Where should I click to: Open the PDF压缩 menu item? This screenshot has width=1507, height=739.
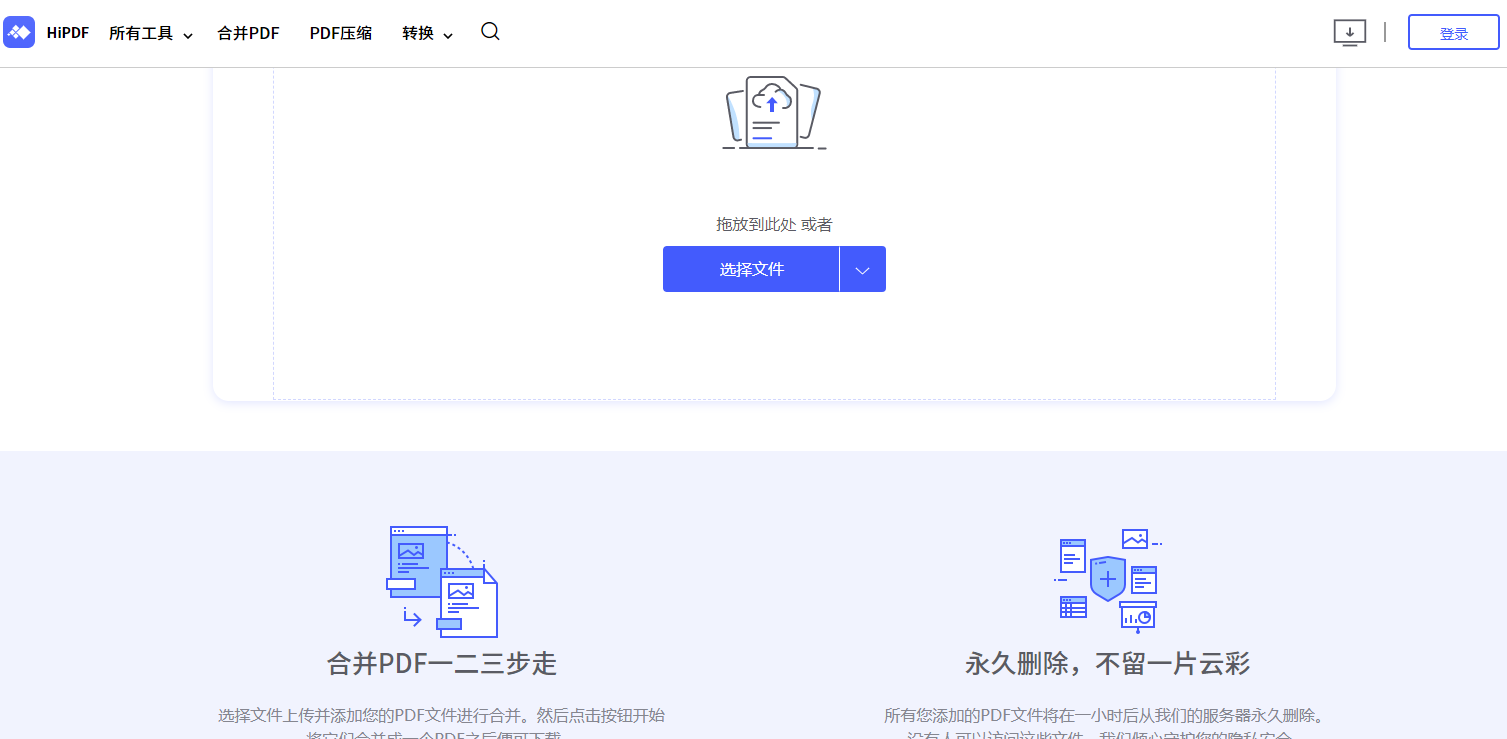(x=339, y=32)
